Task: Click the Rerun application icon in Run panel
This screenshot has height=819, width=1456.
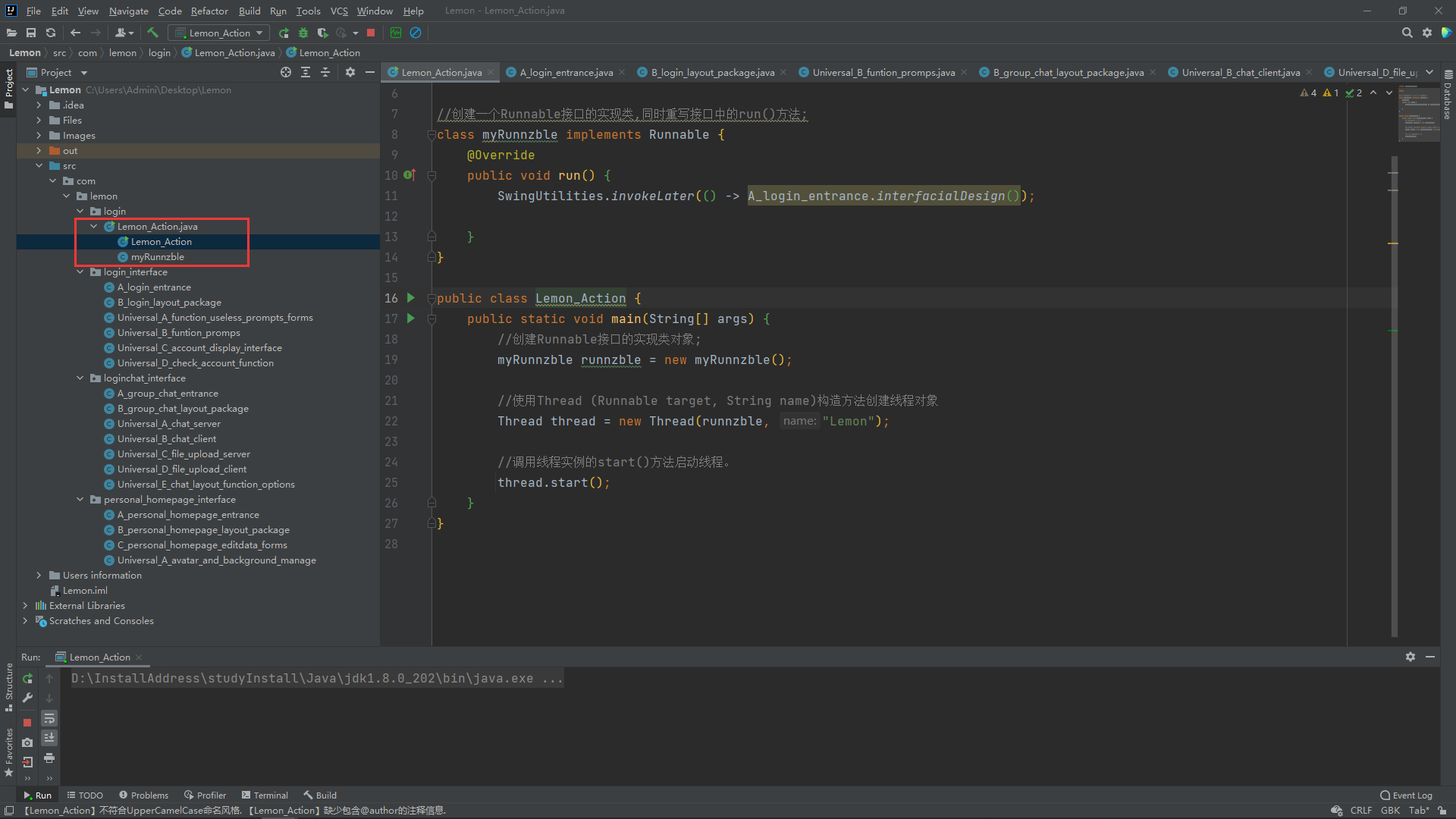Action: [x=27, y=677]
